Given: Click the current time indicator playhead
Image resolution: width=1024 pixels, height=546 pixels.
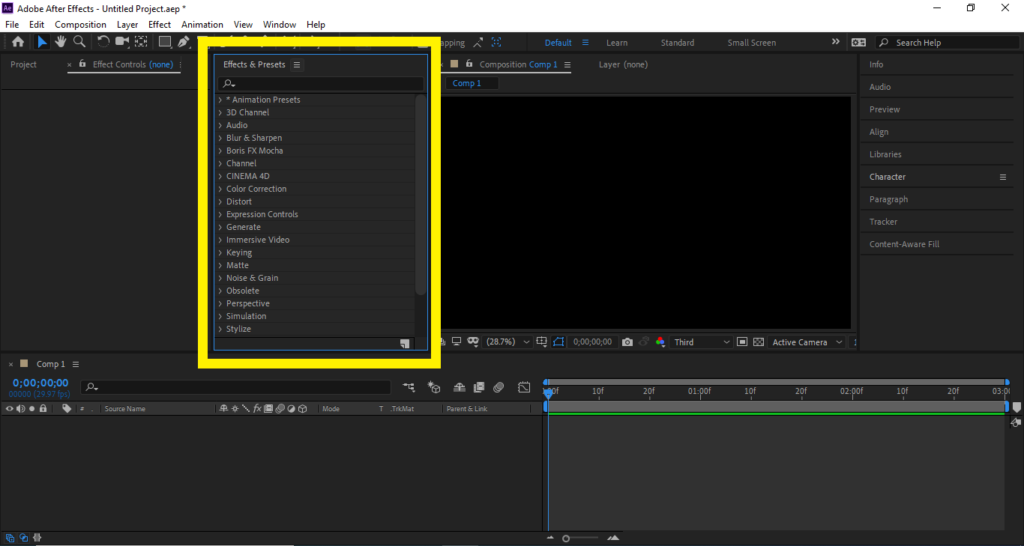Looking at the screenshot, I should pyautogui.click(x=549, y=392).
